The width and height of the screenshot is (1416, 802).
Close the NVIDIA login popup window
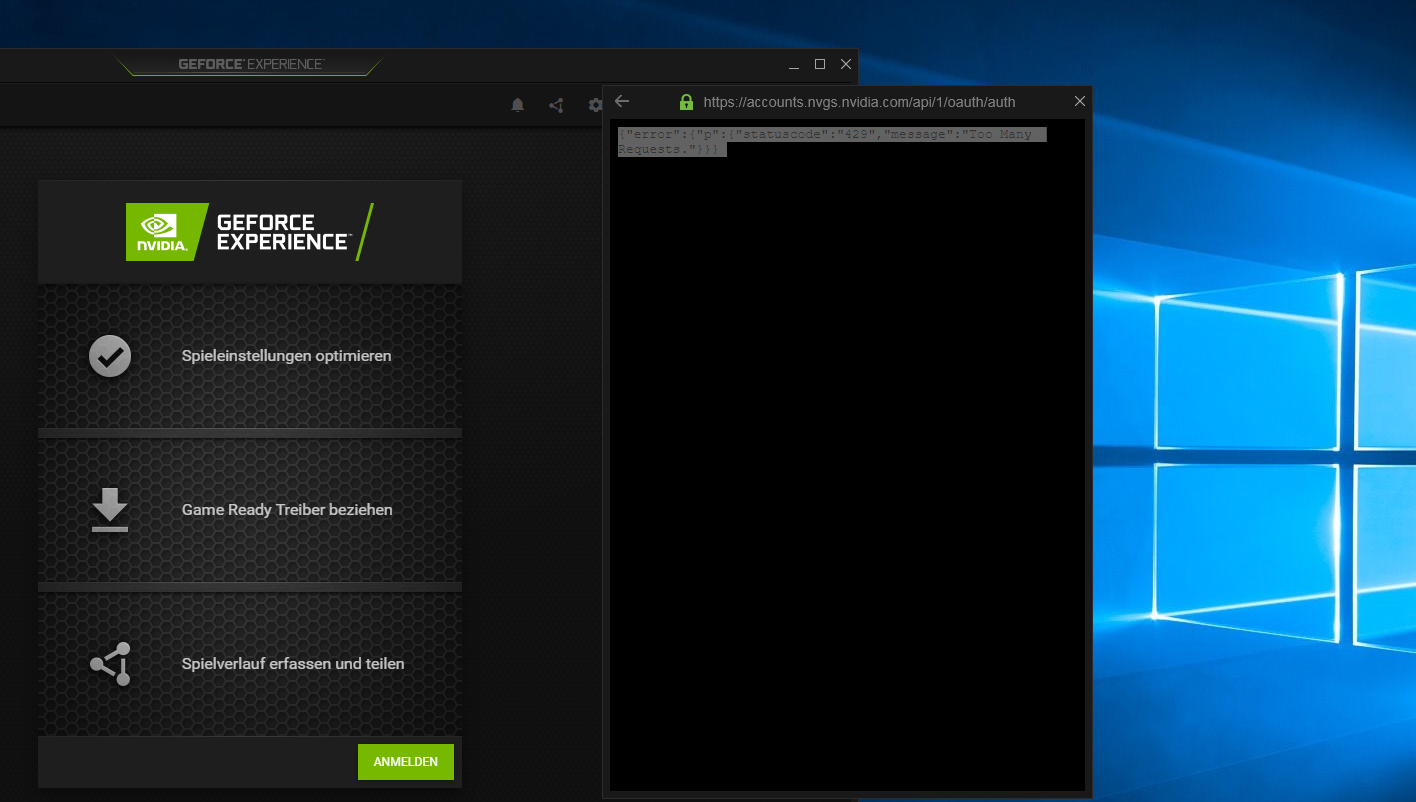coord(1079,101)
